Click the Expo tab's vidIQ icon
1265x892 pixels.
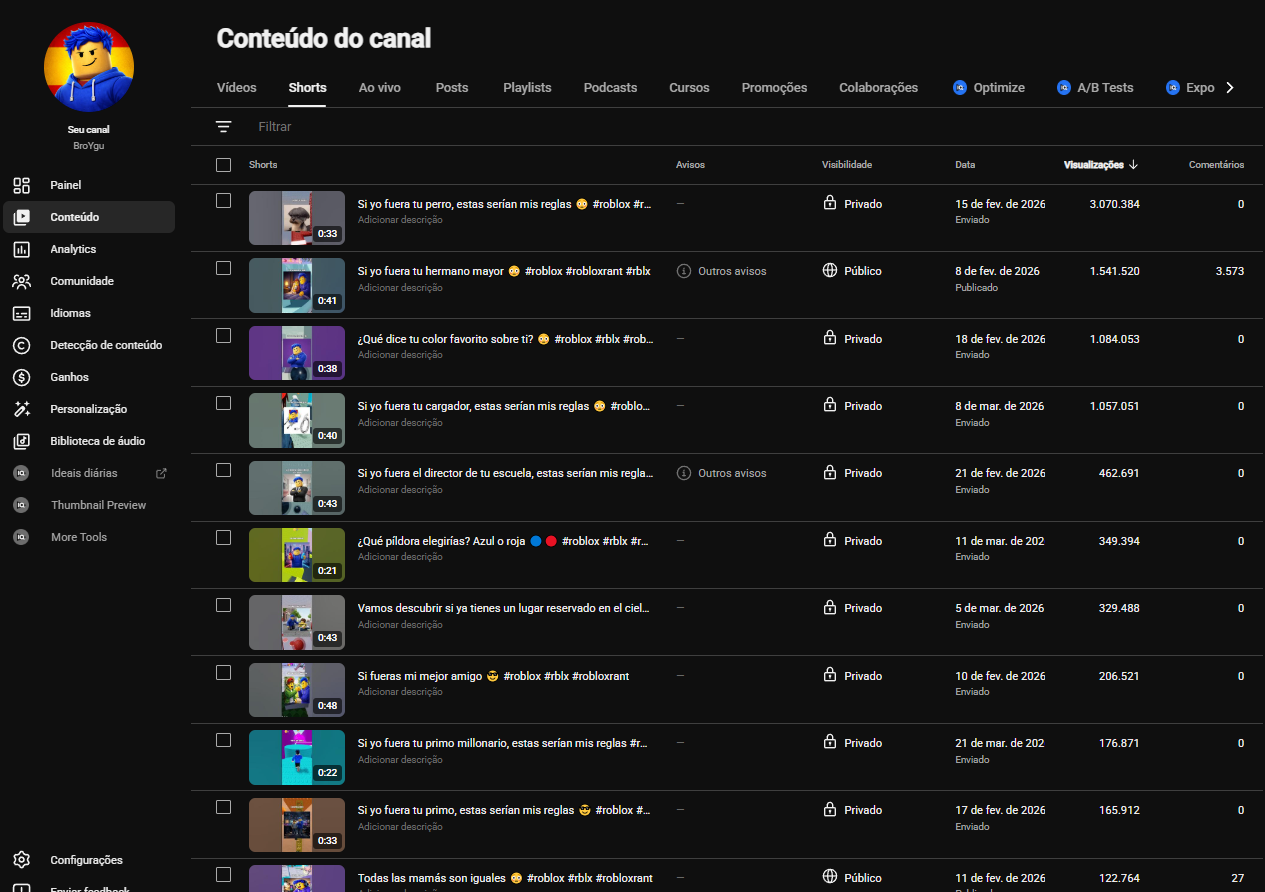(1173, 88)
